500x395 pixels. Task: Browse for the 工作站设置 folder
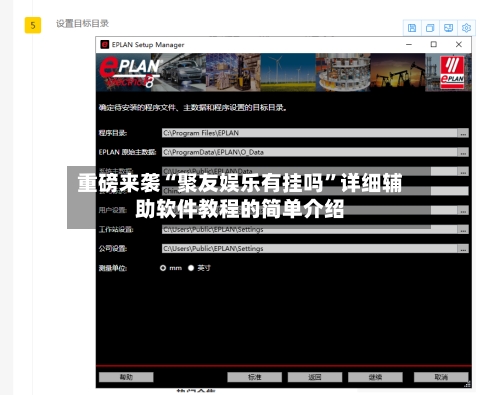click(x=463, y=229)
